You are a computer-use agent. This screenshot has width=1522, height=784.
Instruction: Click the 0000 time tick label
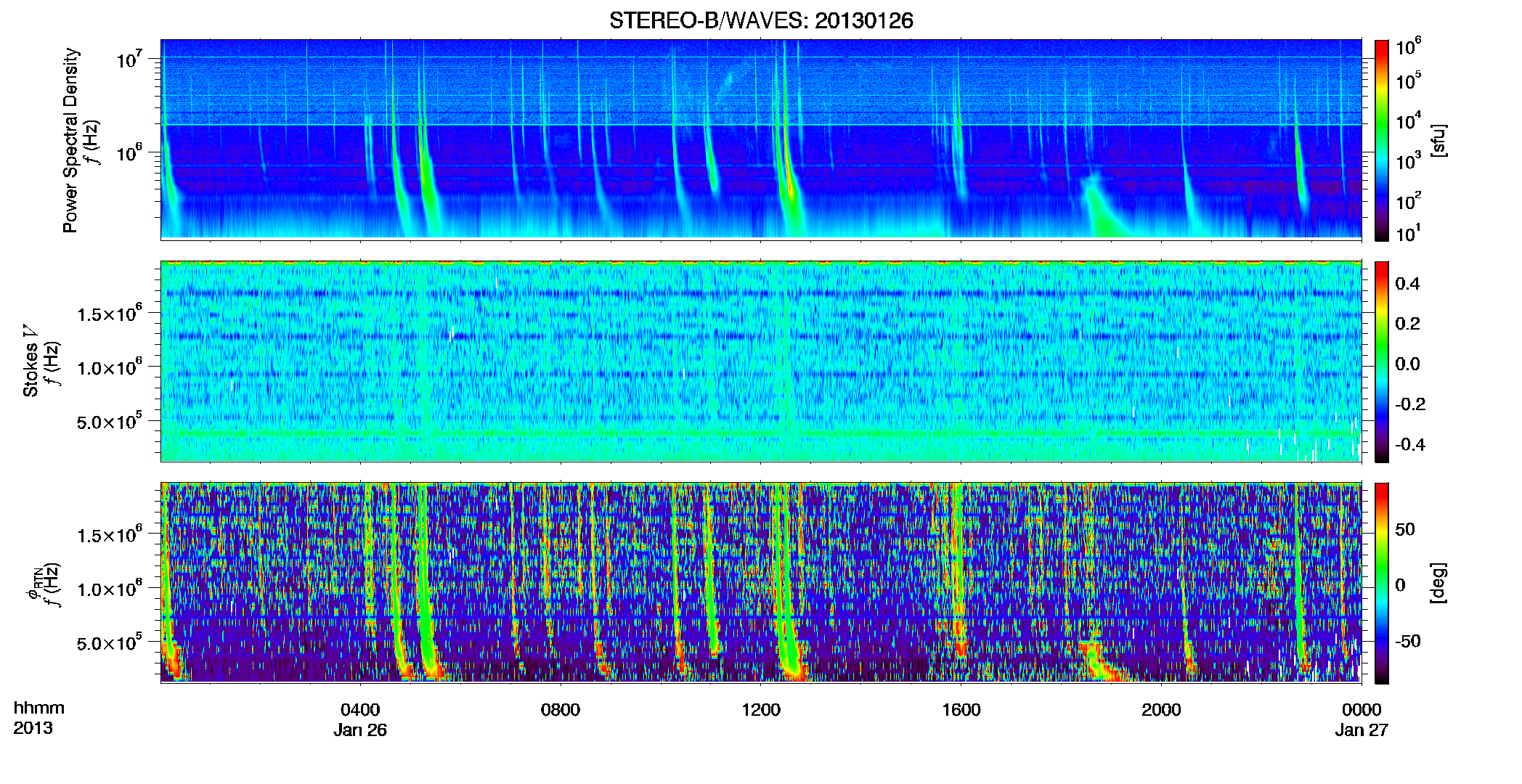click(x=1362, y=709)
